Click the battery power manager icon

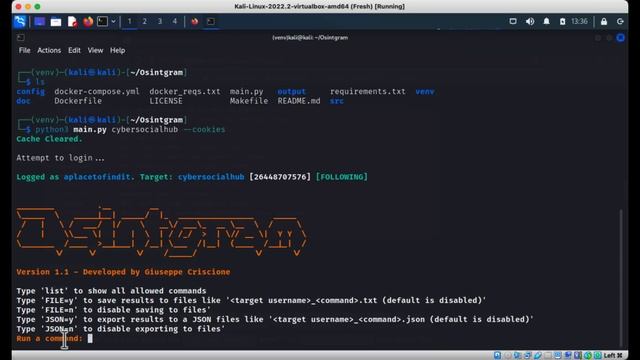point(562,21)
